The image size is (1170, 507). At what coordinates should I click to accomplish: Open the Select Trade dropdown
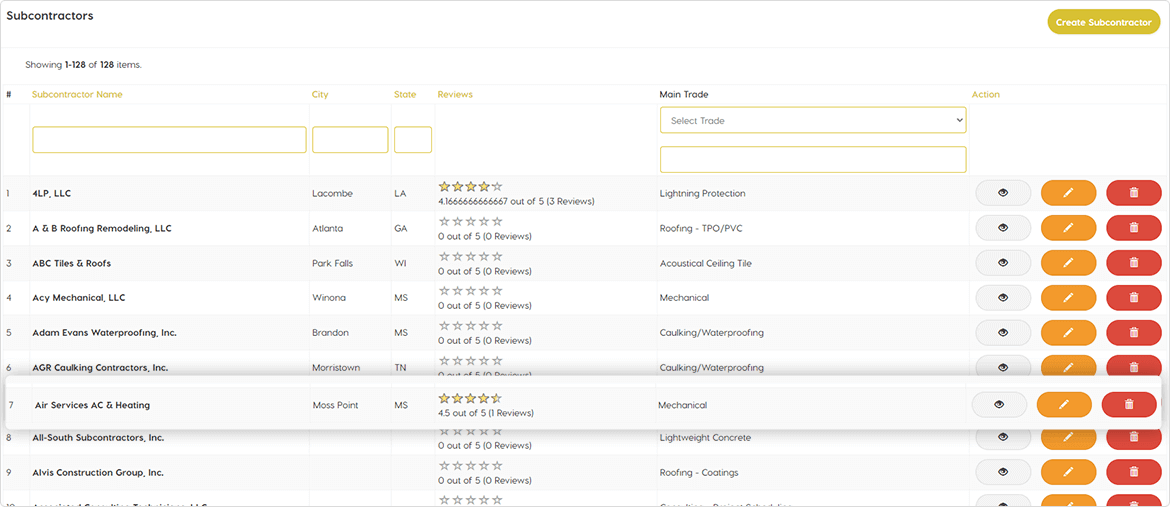813,120
